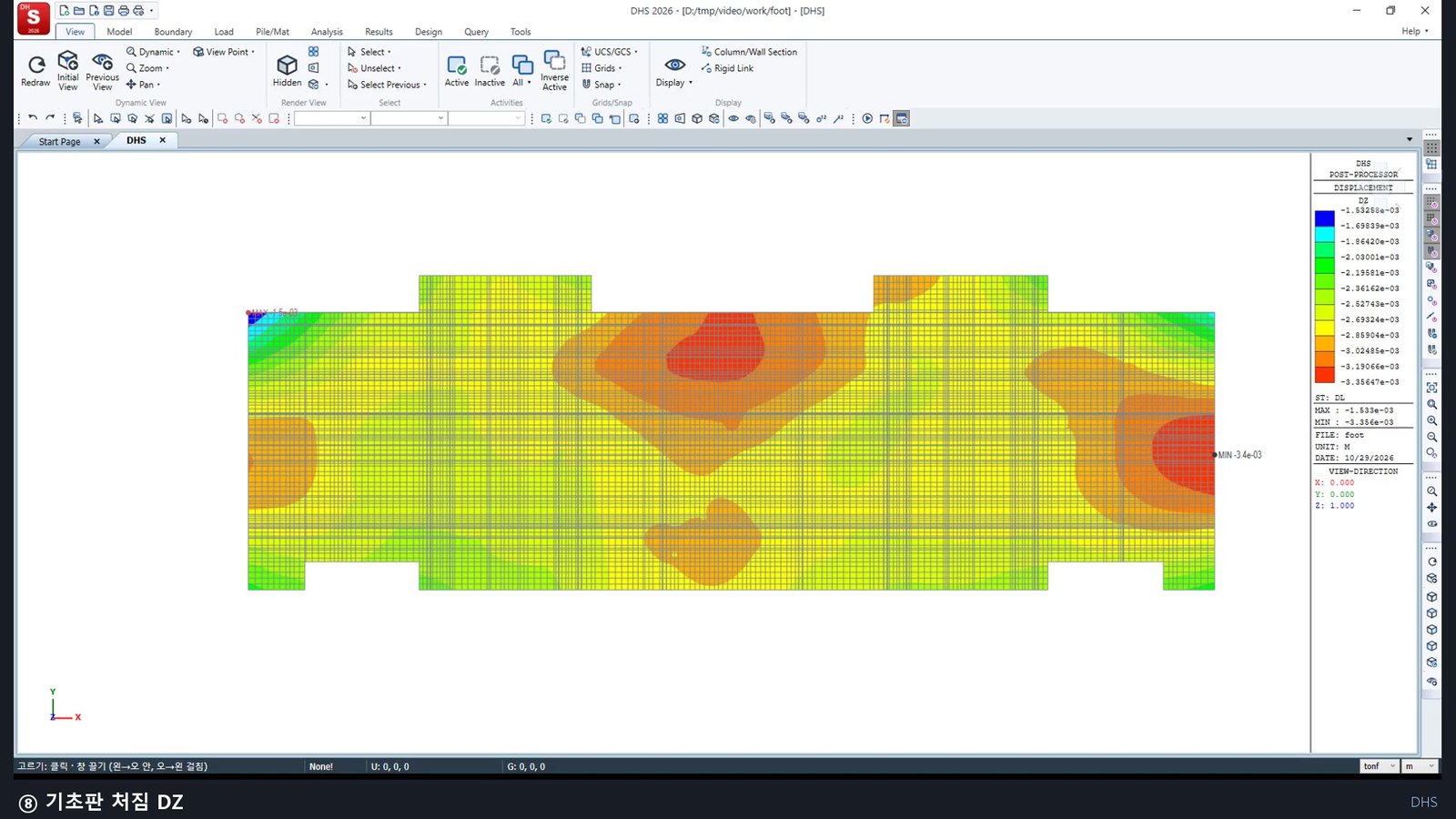Click the zoom-fit icon in right sidebar
Screen dimensions: 1456x819
pyautogui.click(x=1431, y=388)
